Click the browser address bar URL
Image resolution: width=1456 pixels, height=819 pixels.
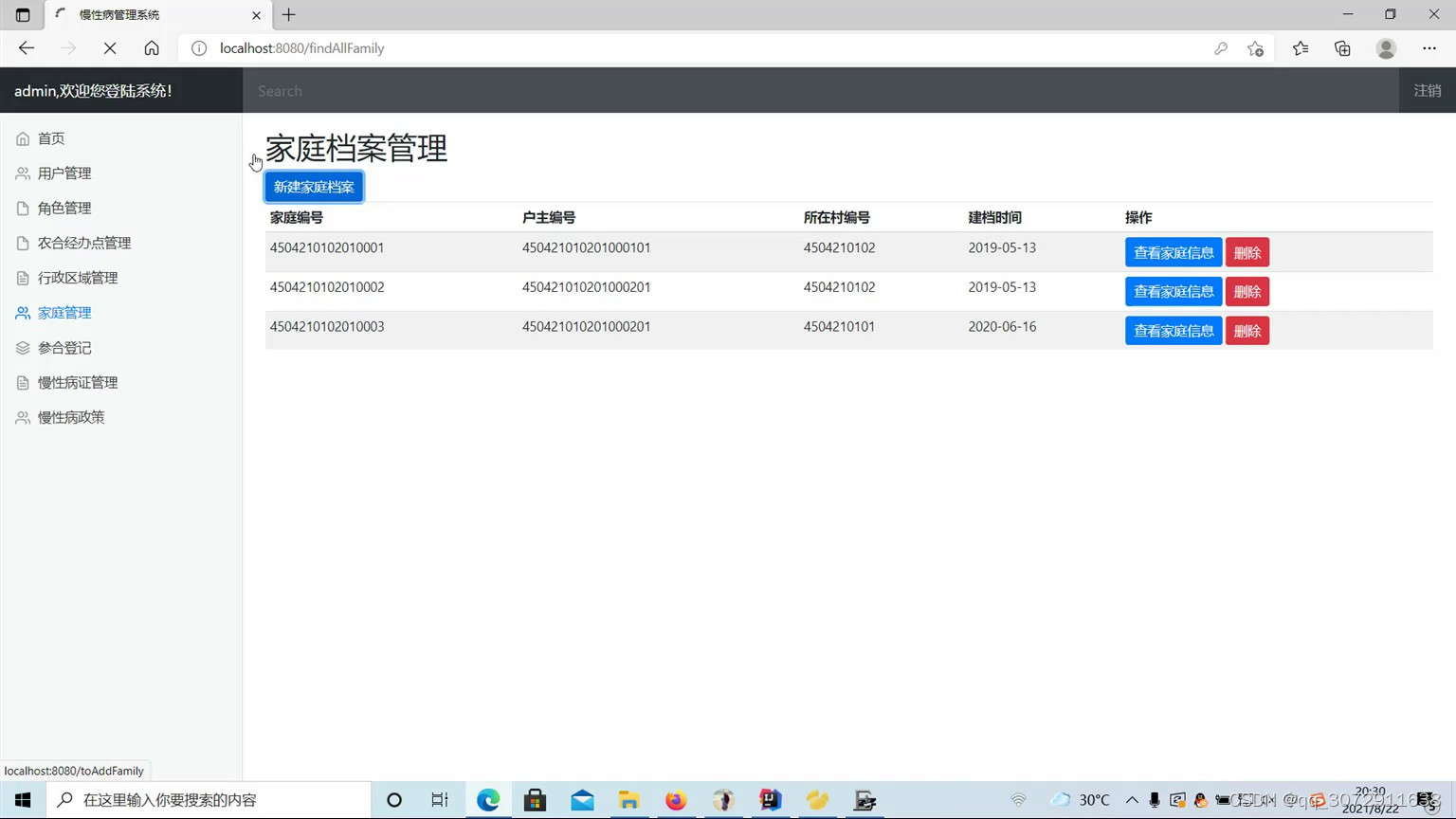click(302, 48)
